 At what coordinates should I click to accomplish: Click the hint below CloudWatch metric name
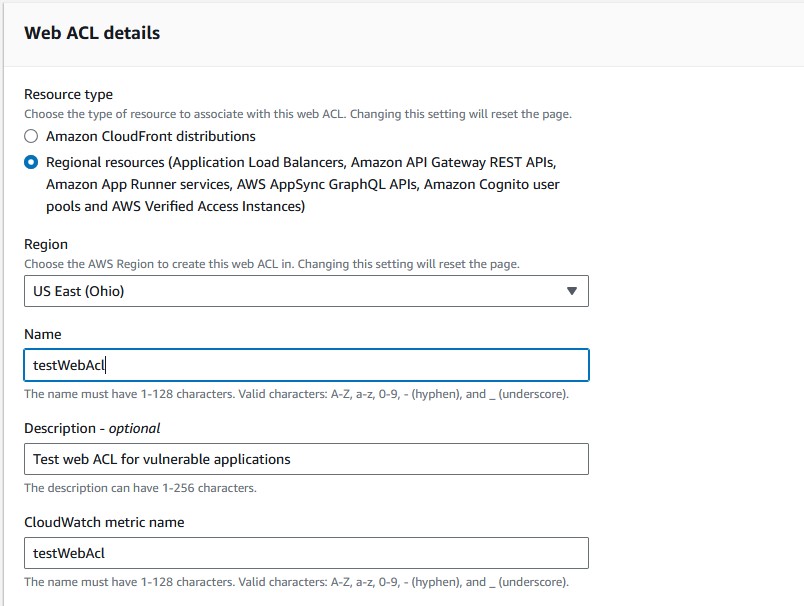[296, 582]
